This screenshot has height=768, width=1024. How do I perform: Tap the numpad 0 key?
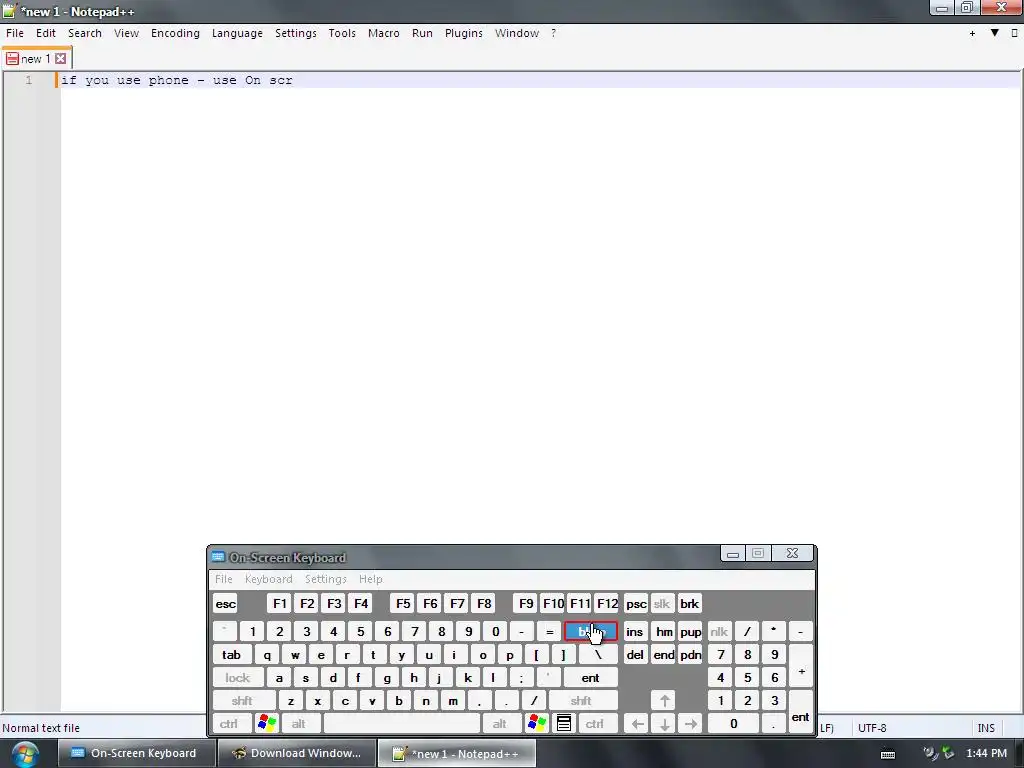coord(733,724)
